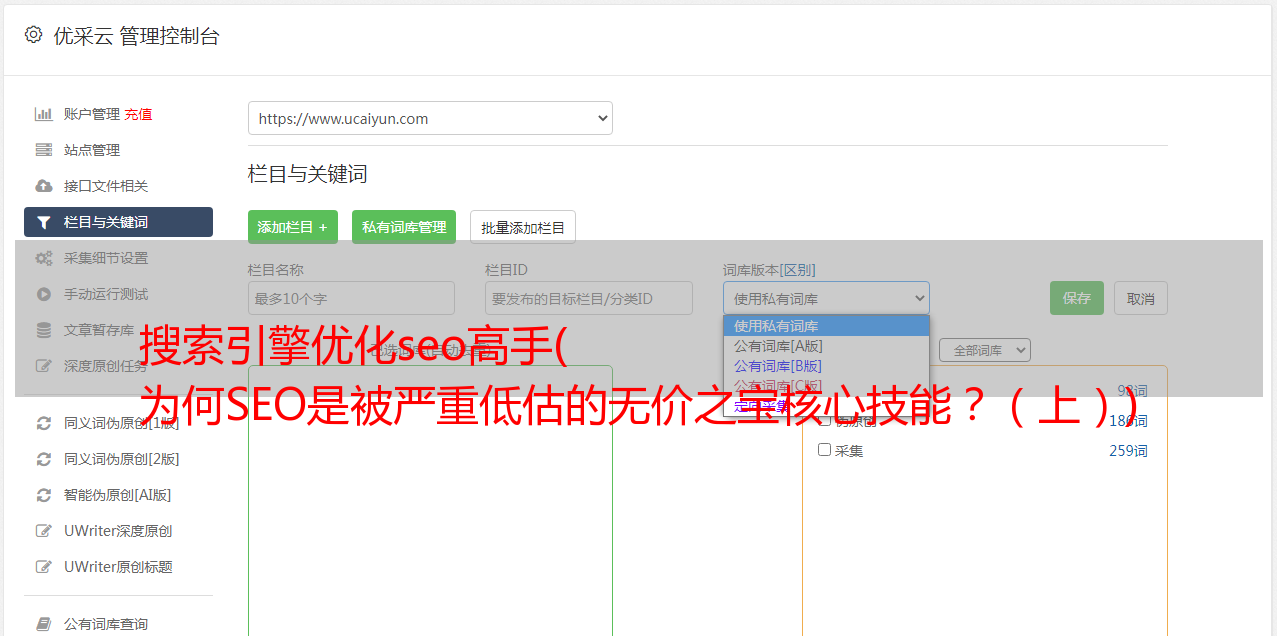
Task: Click the 栏目名称 input field
Action: 351,298
